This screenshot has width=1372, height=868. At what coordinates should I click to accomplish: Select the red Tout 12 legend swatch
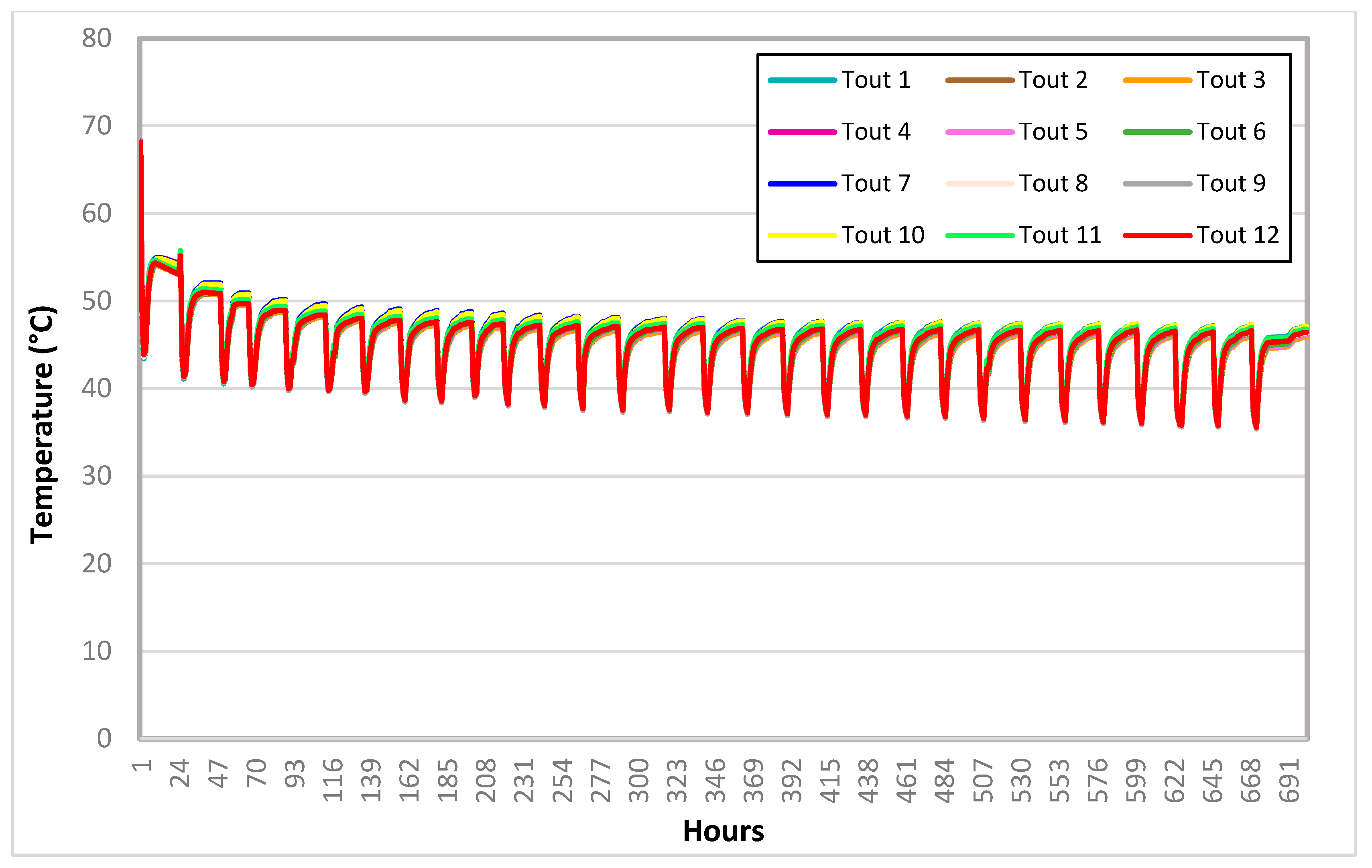click(1157, 235)
